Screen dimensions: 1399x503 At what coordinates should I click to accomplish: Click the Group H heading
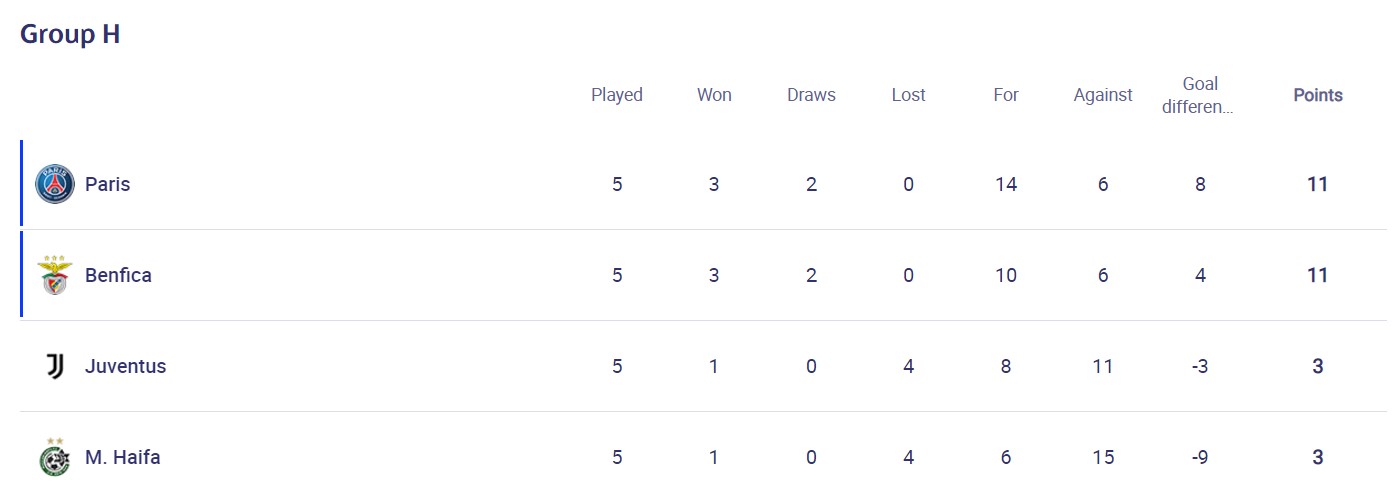click(70, 34)
